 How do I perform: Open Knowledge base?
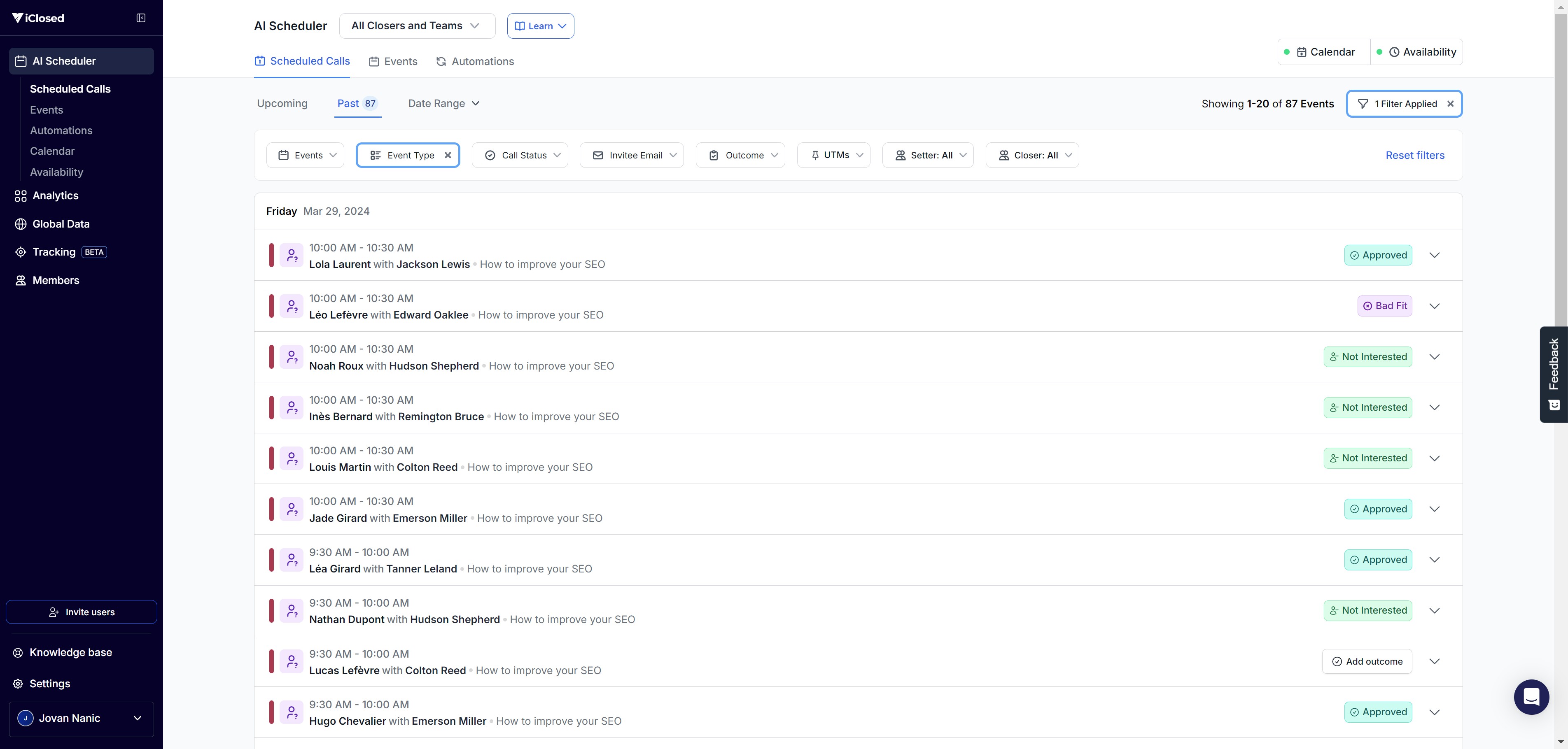(70, 652)
